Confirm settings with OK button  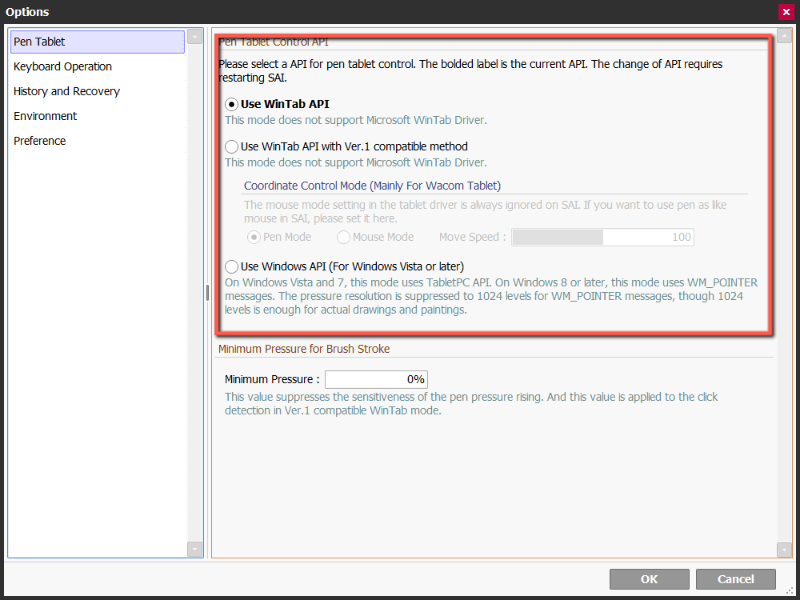click(x=649, y=579)
